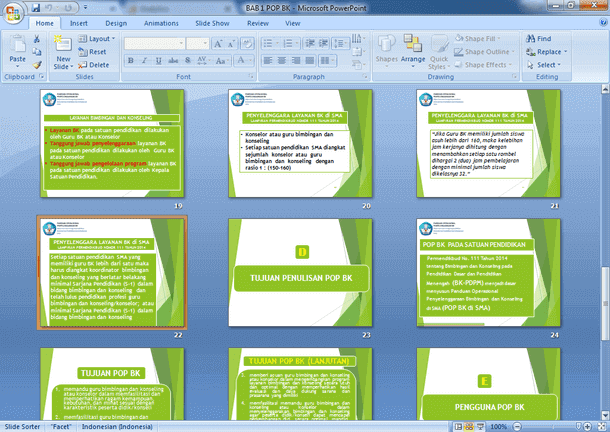Screen dimensions: 610x432
Task: Switch to the Home tab
Action: pos(45,23)
